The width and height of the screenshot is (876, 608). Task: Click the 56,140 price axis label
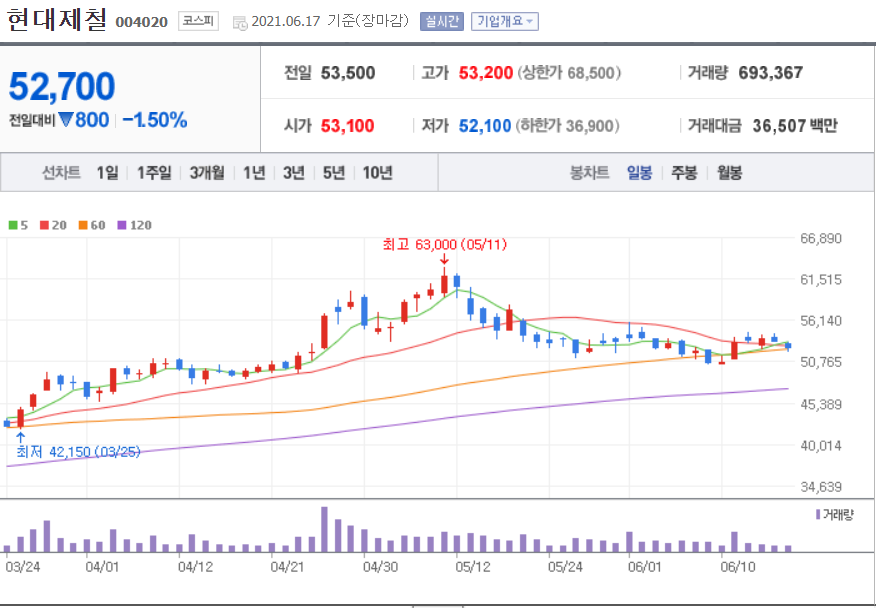[821, 321]
